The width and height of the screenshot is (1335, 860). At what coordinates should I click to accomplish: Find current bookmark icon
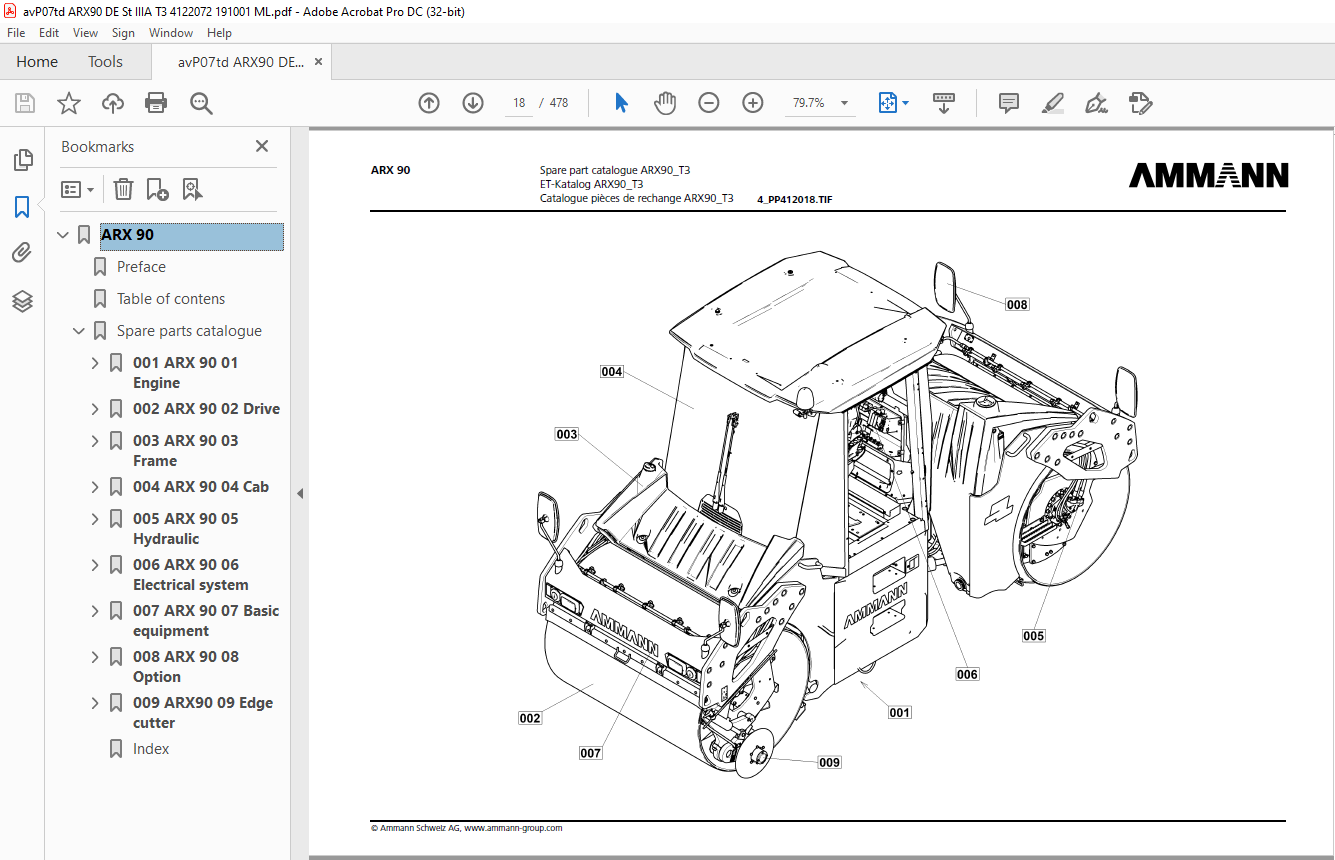[192, 189]
